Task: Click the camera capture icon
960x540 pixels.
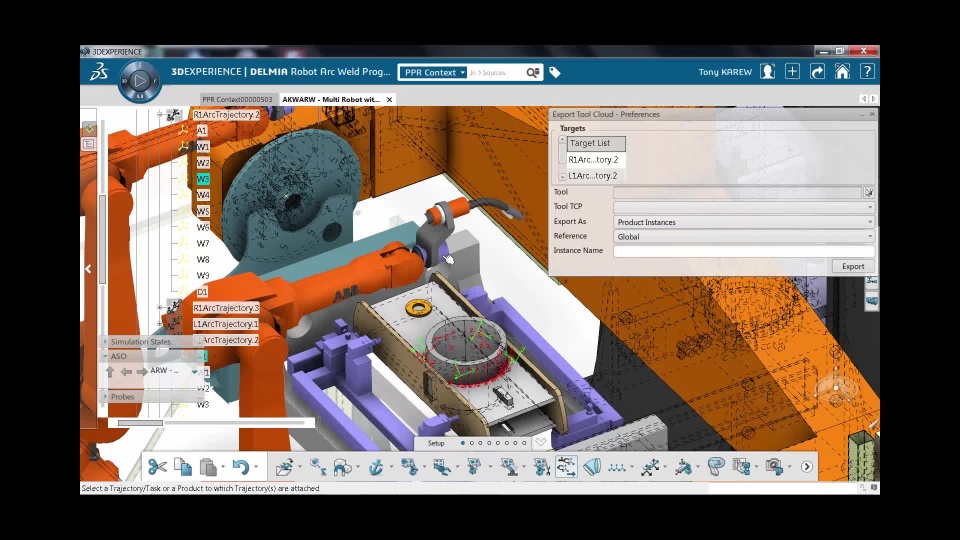Action: tap(774, 467)
